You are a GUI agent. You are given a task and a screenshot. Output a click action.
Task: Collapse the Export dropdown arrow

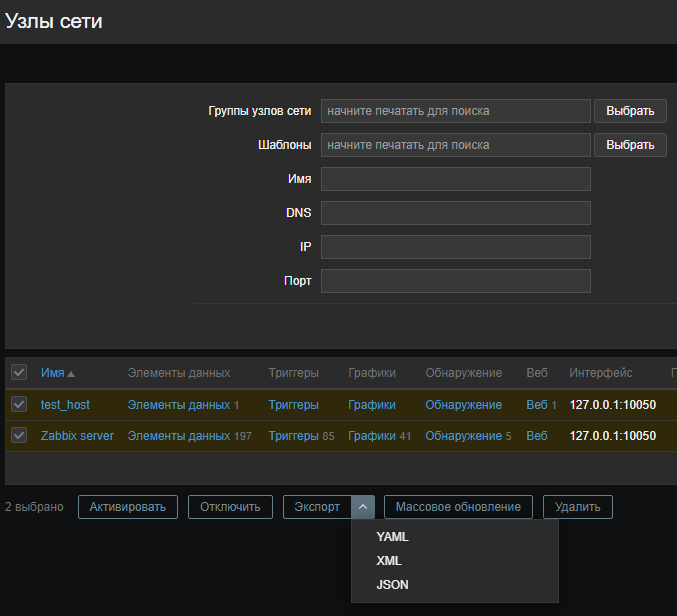363,507
